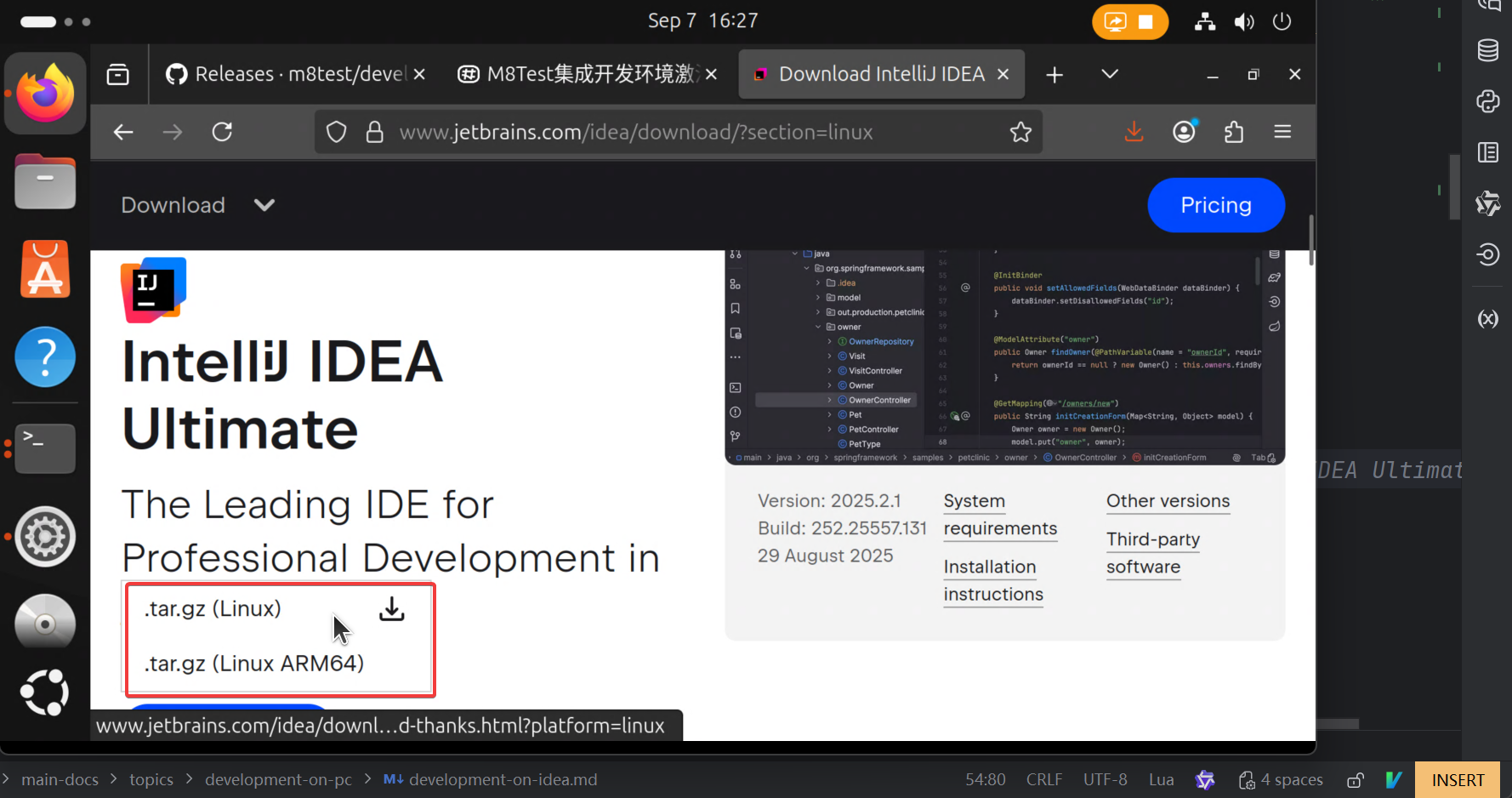
Task: Open the Python packages icon in right sidebar
Action: (x=1487, y=101)
